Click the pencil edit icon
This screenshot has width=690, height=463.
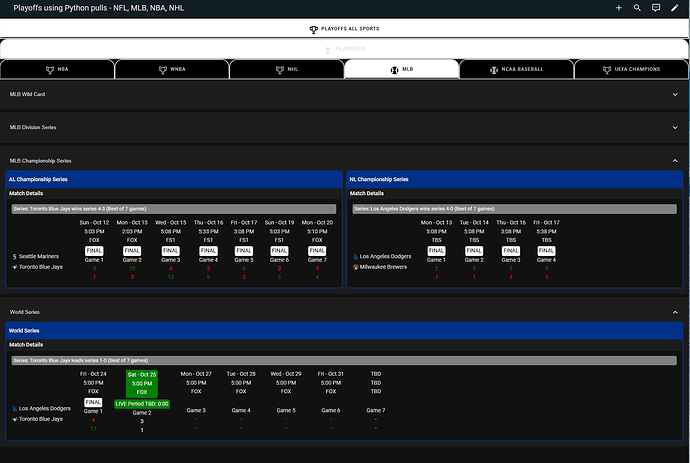click(675, 8)
